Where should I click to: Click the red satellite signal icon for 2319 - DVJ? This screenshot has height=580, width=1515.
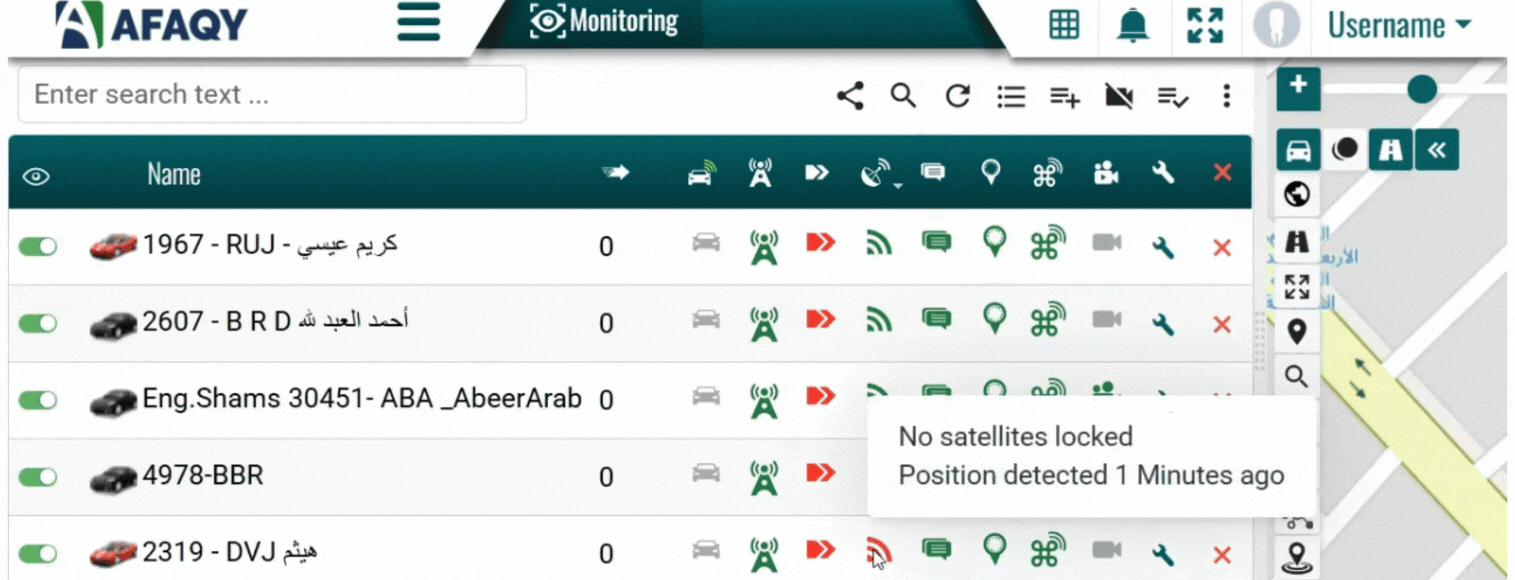point(878,550)
